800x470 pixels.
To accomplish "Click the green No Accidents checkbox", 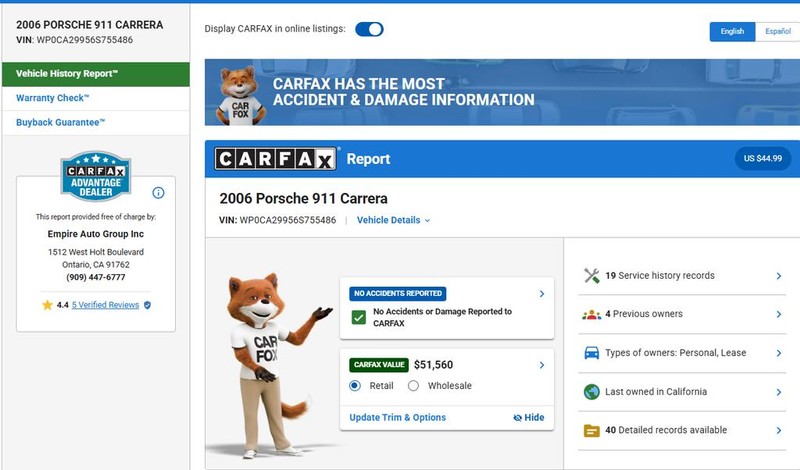I will click(x=358, y=318).
